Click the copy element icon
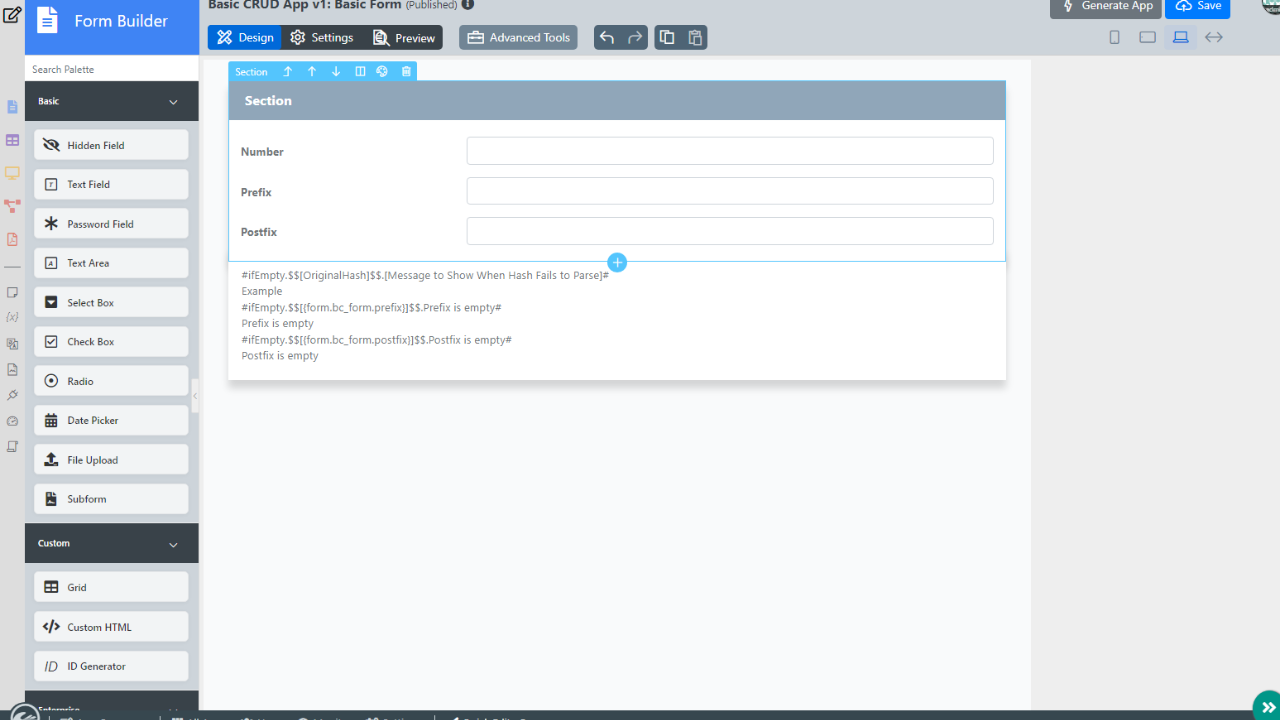This screenshot has width=1280, height=720. (x=667, y=38)
